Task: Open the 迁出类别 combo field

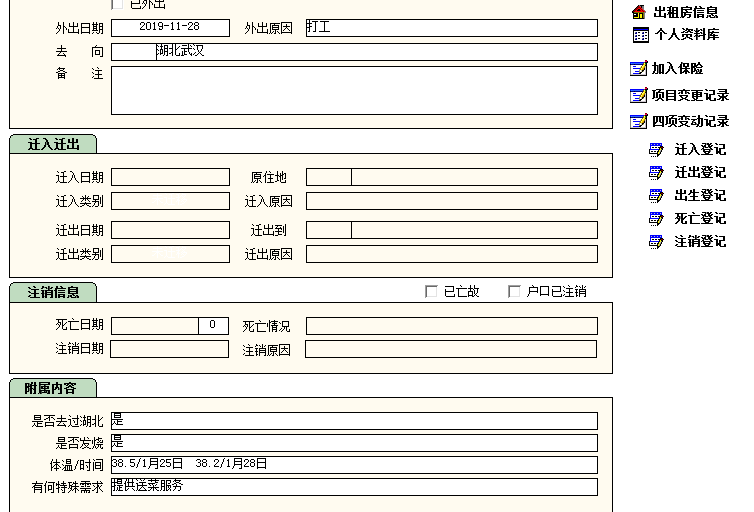Action: (x=170, y=254)
